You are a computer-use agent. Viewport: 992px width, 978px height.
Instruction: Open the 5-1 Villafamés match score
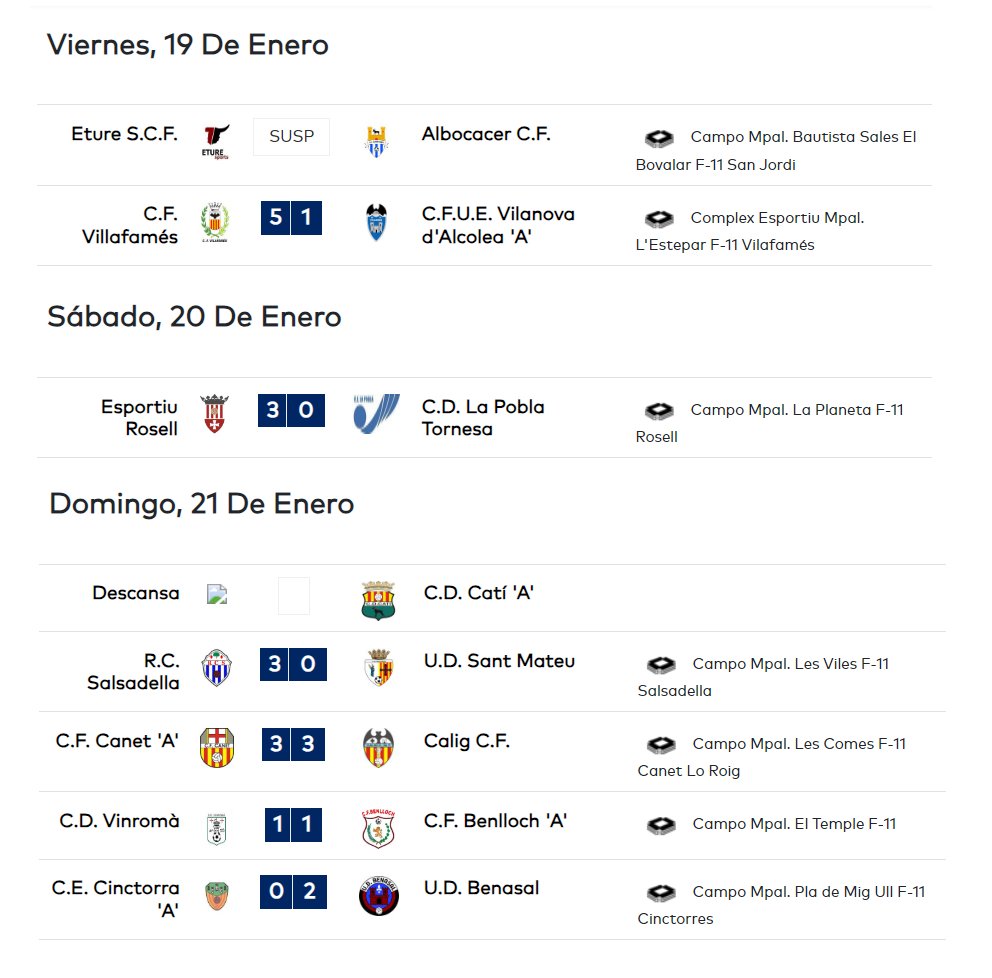tap(291, 218)
